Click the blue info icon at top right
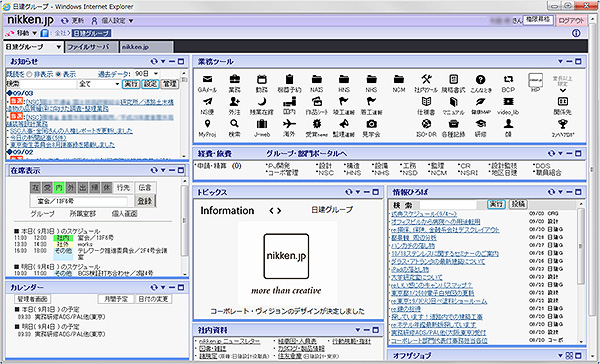 pos(576,33)
